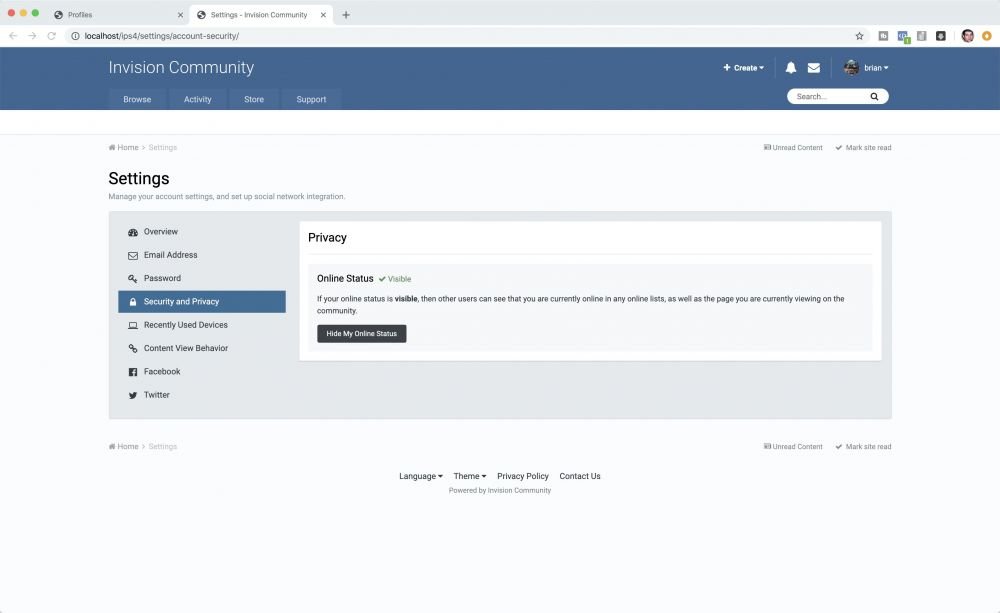Switch to the Profiles browser tab
The height and width of the screenshot is (613, 1000).
(x=118, y=15)
